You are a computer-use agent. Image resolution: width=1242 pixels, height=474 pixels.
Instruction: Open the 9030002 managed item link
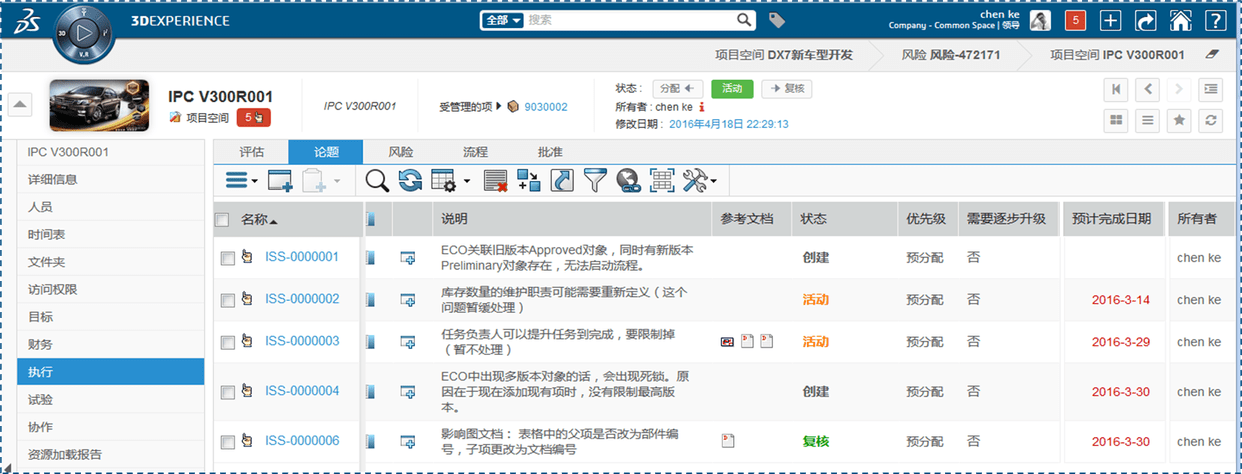coord(545,106)
